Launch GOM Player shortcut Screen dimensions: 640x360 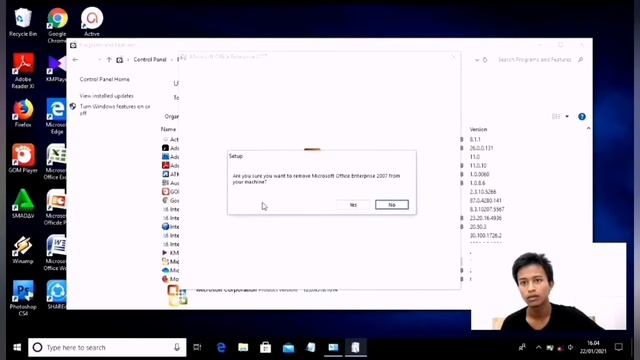[x=23, y=158]
